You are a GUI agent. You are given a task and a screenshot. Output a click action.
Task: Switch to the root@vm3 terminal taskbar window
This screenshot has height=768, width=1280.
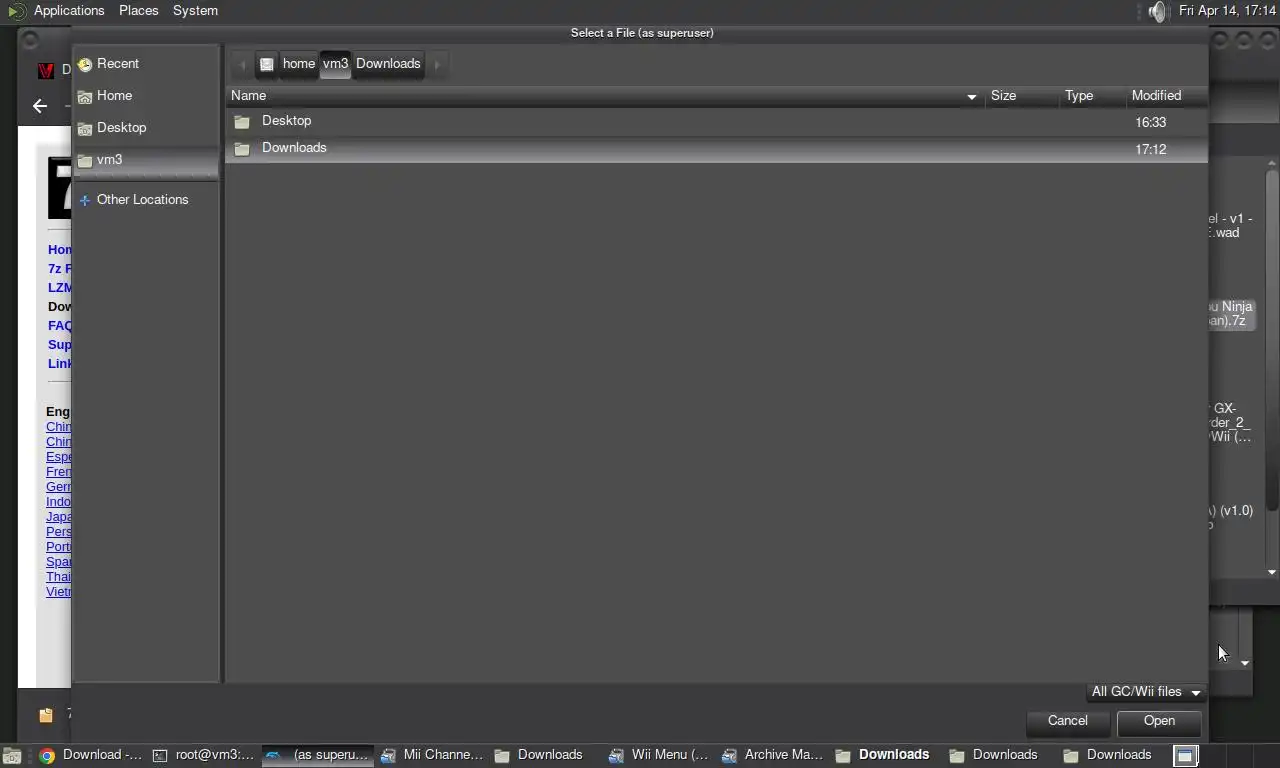pos(205,755)
